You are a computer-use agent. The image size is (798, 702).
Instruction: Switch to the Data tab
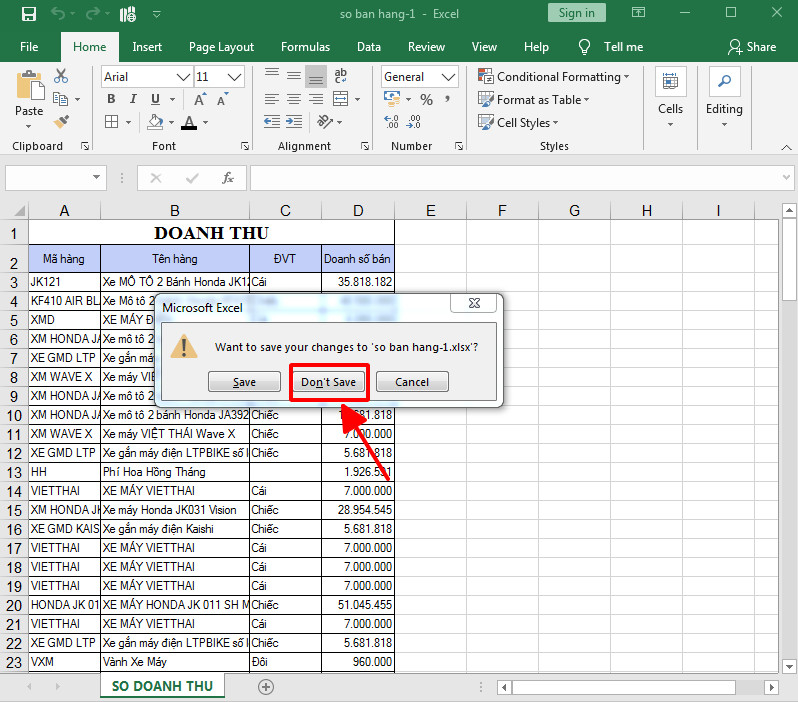(x=369, y=47)
